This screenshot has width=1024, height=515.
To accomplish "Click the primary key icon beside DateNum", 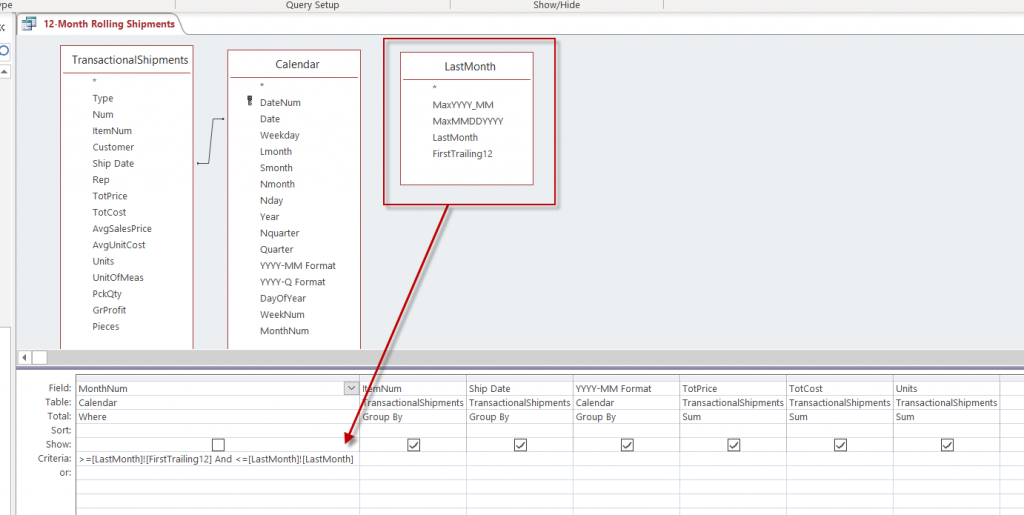I will [x=249, y=102].
